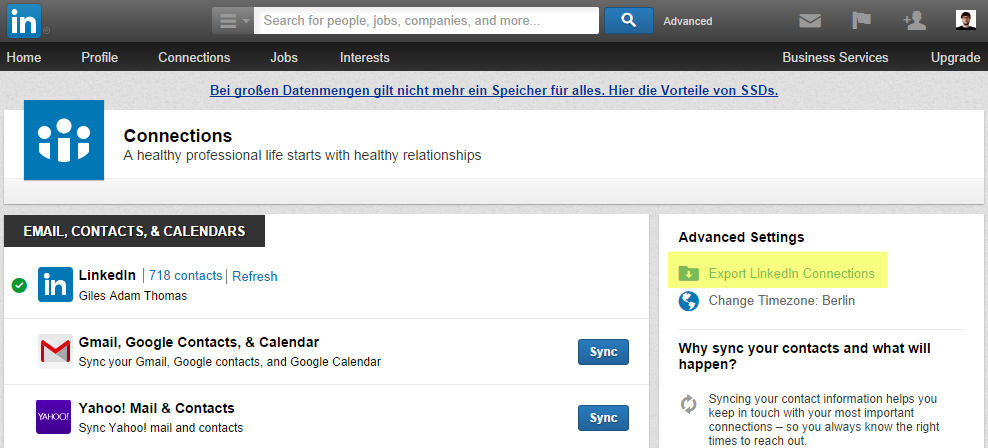Click the Yahoo! purple logo icon
This screenshot has height=448, width=988.
(x=54, y=417)
